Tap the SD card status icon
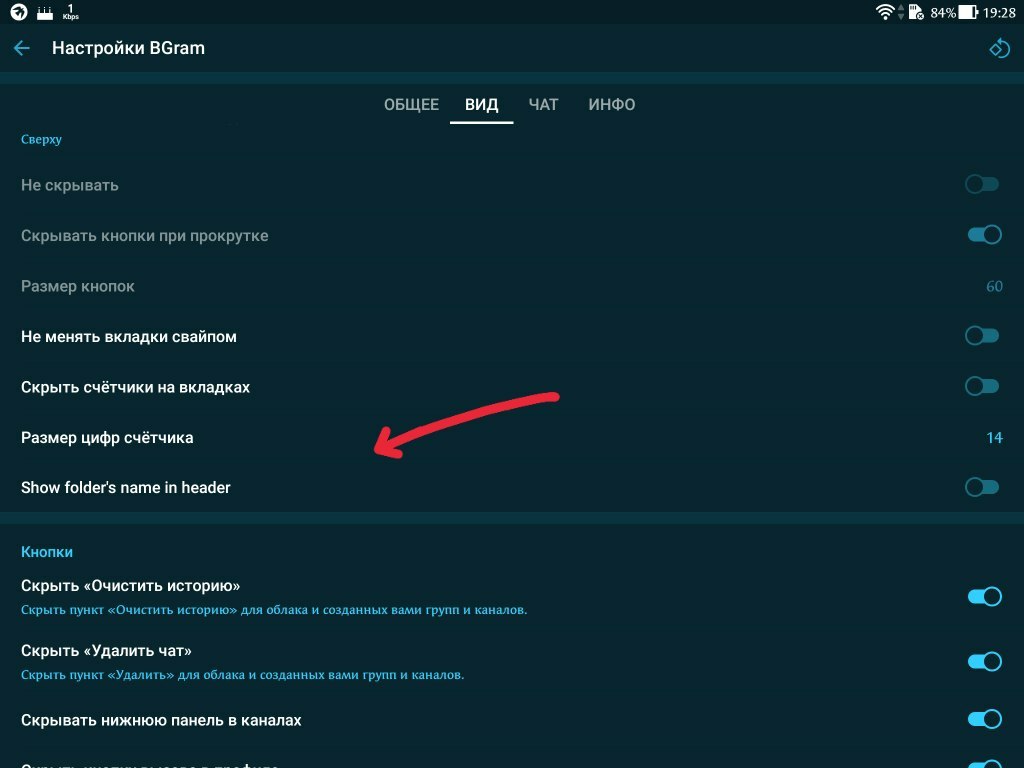1024x768 pixels. click(916, 12)
